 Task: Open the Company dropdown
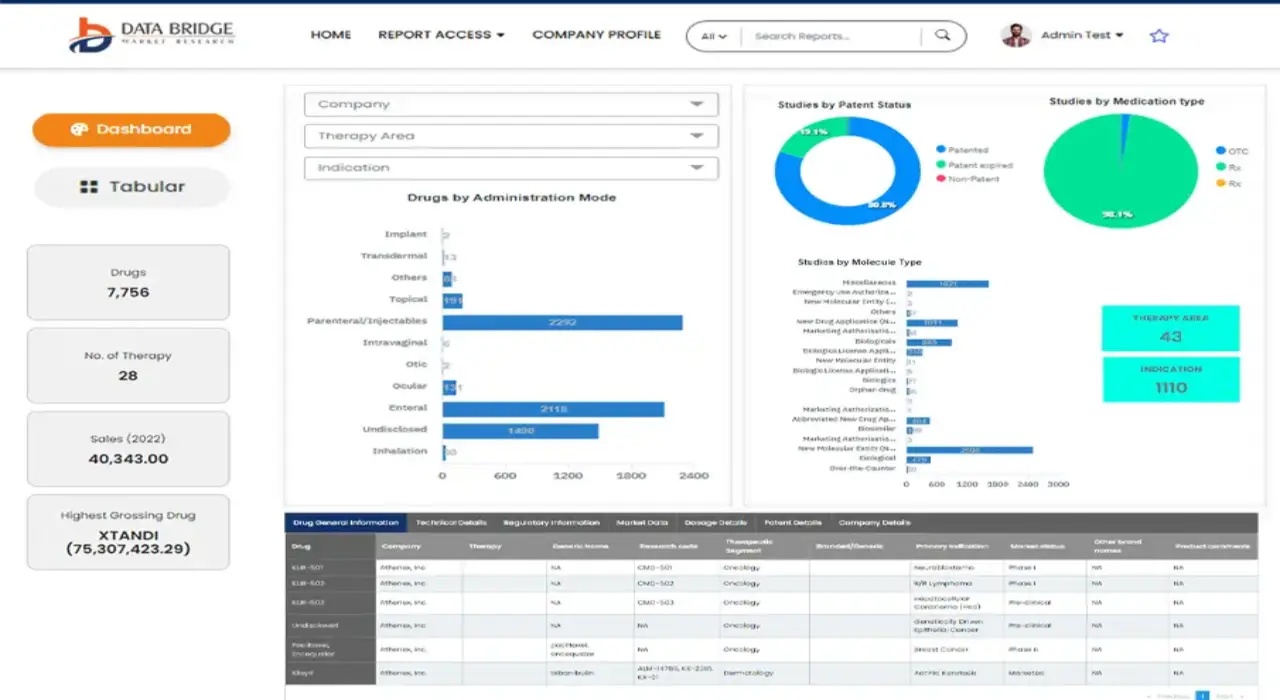[x=511, y=104]
